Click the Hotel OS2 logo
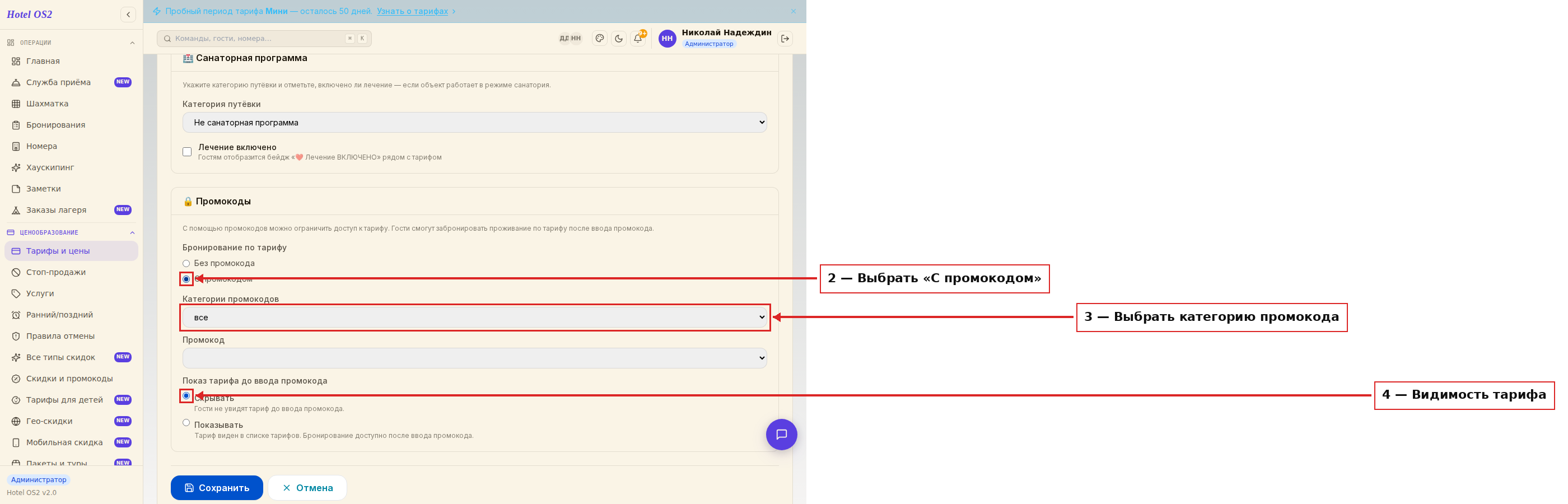Image resolution: width=1568 pixels, height=504 pixels. point(29,15)
